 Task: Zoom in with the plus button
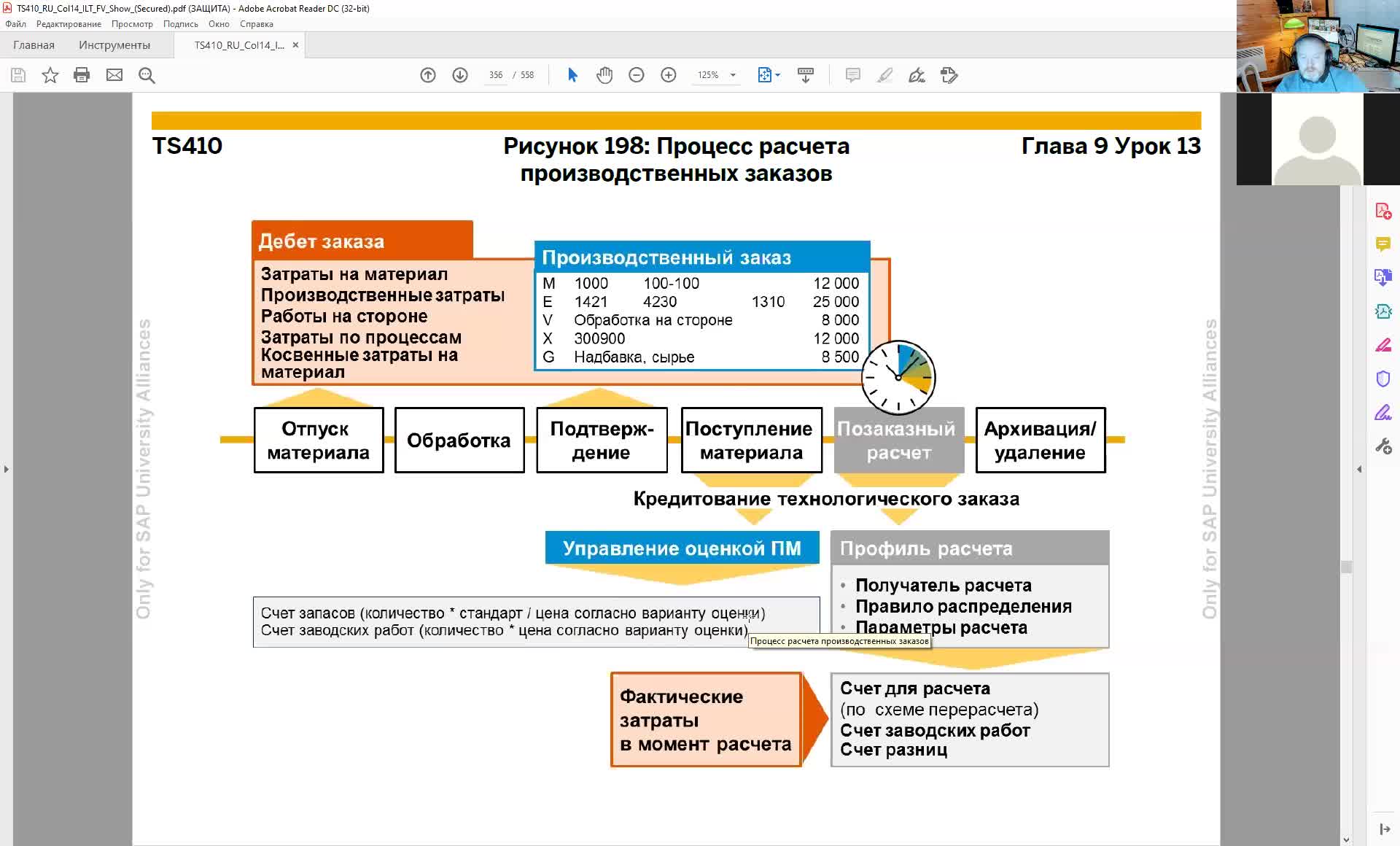click(x=669, y=75)
